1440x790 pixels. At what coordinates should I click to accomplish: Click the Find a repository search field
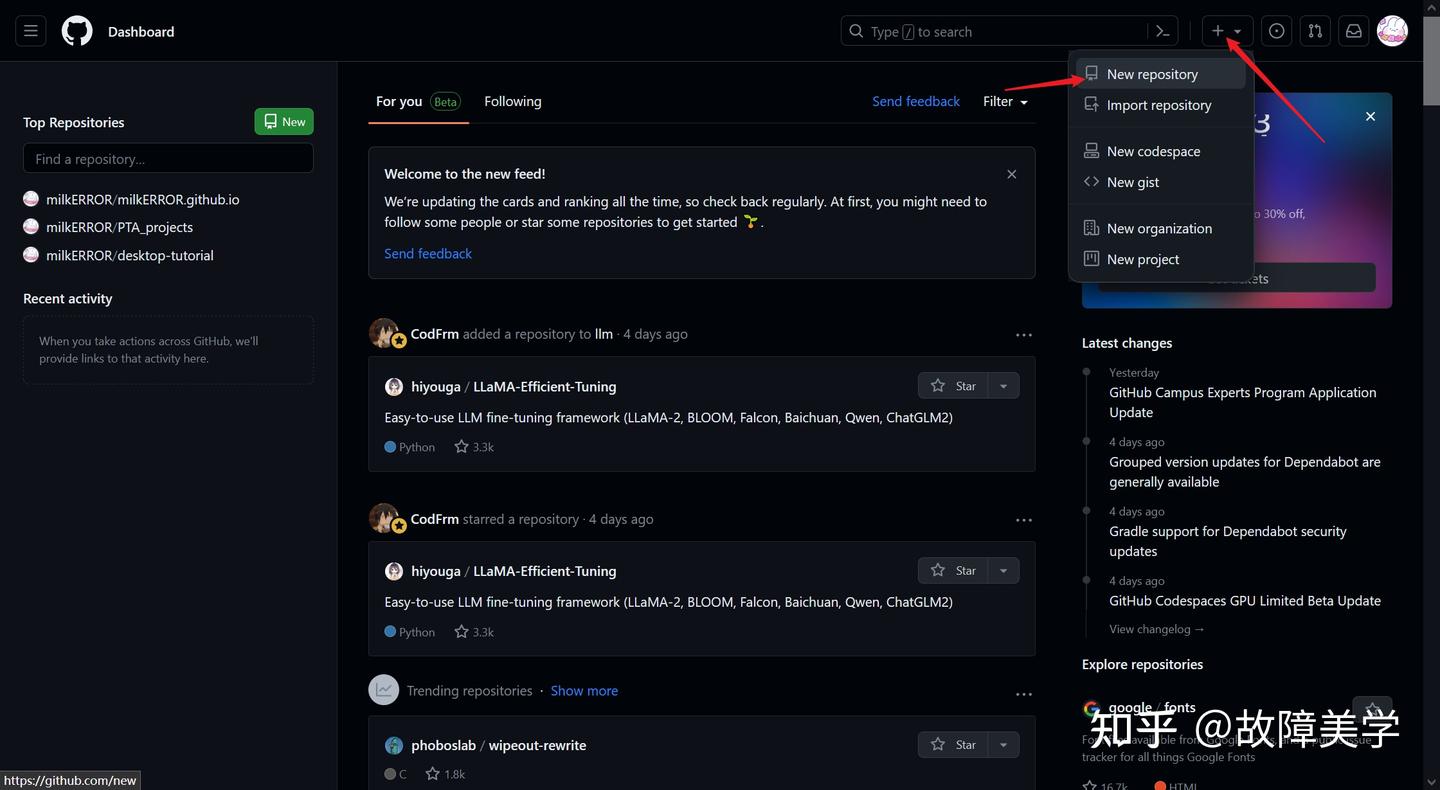167,158
